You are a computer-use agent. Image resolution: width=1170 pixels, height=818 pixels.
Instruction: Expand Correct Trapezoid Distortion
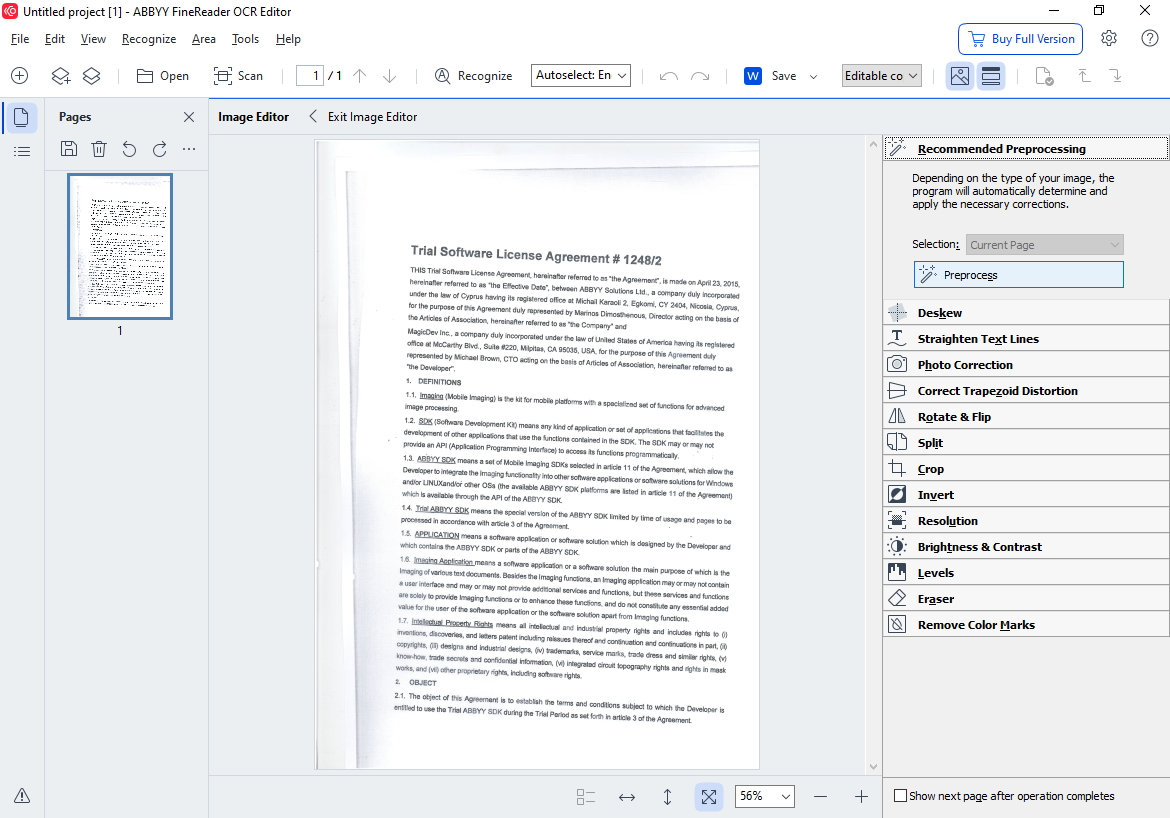pos(1026,391)
